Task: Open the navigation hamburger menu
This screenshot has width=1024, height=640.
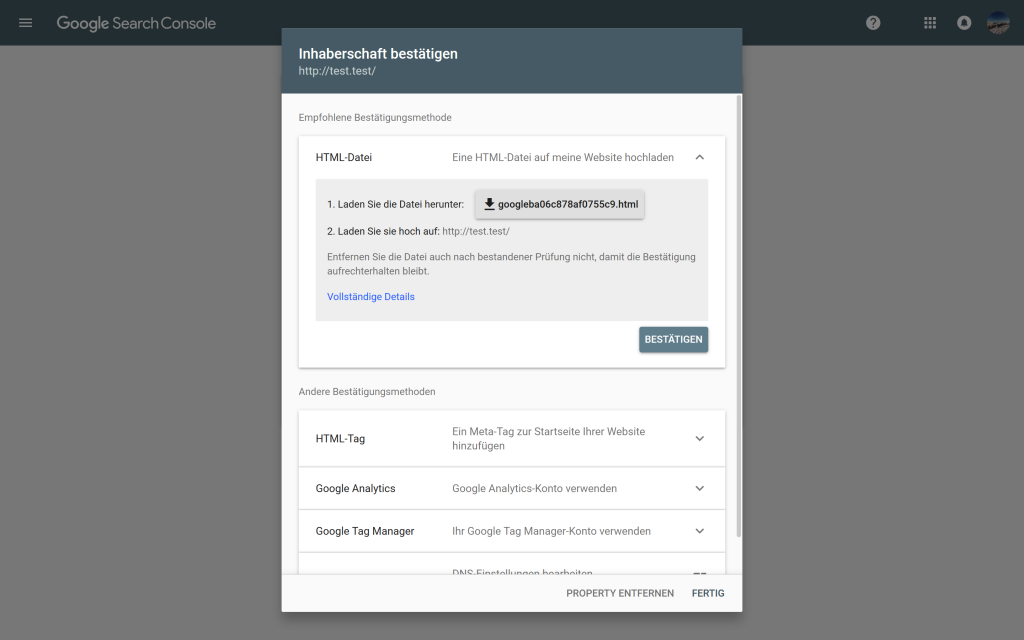Action: [x=25, y=22]
